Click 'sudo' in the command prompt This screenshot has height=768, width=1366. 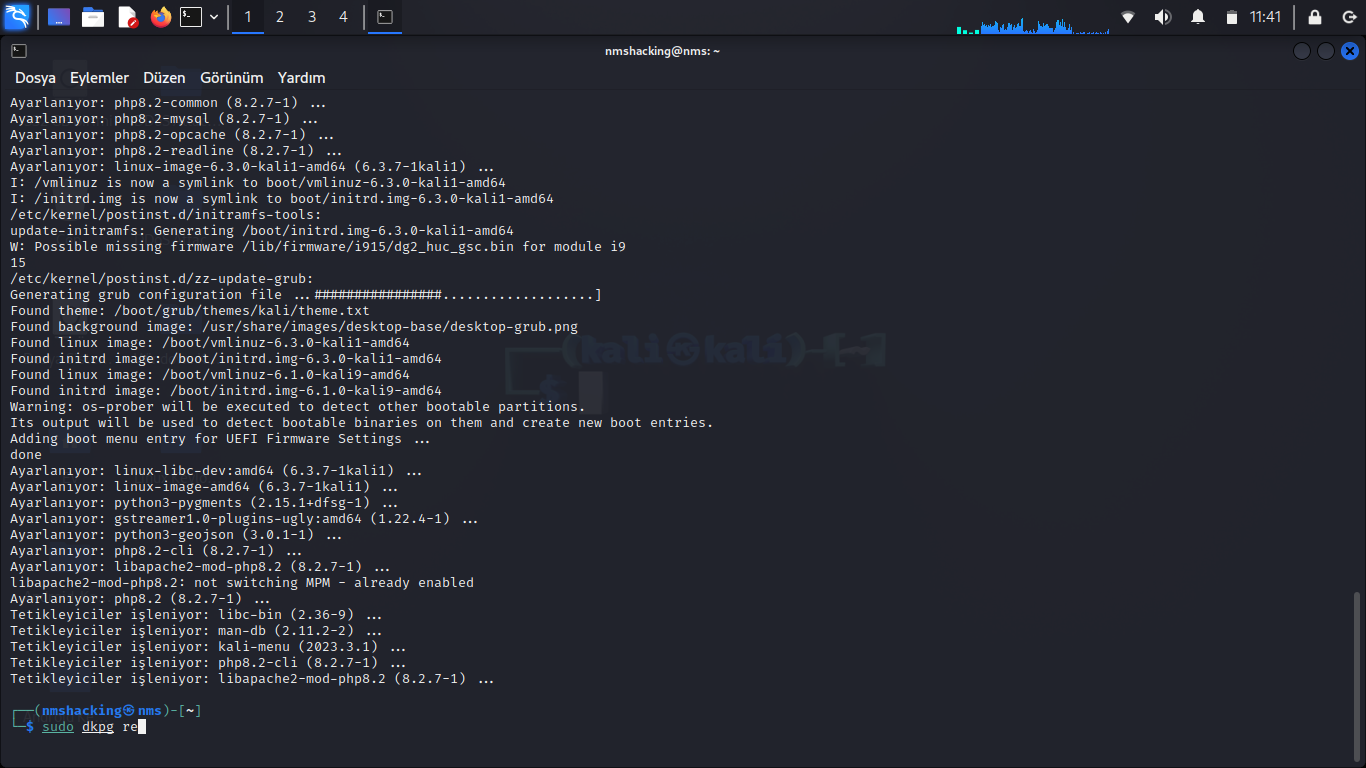click(58, 727)
